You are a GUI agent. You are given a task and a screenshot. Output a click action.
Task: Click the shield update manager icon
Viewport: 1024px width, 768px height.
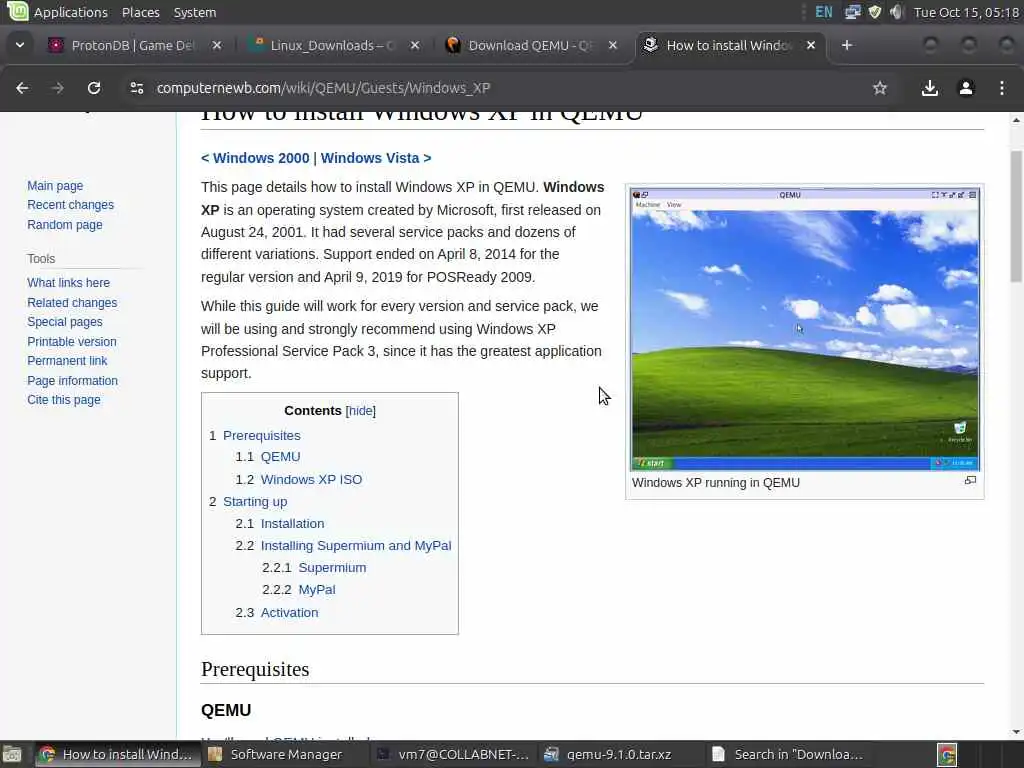[x=875, y=12]
